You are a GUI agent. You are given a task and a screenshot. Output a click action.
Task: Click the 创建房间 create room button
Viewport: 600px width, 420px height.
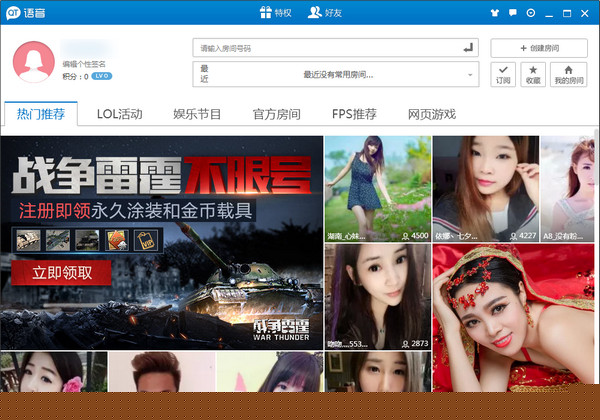(x=538, y=48)
